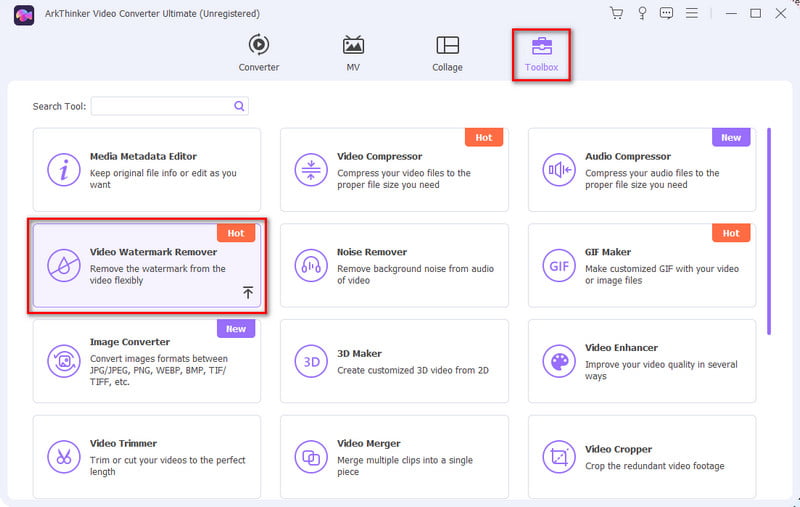Click 'Convert images formats between' description
The width and height of the screenshot is (800, 507).
pyautogui.click(x=159, y=370)
